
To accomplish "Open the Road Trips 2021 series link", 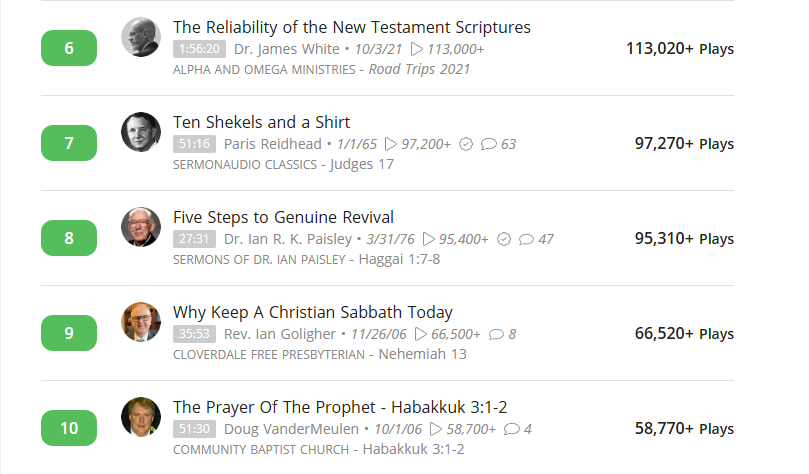I will pyautogui.click(x=419, y=69).
